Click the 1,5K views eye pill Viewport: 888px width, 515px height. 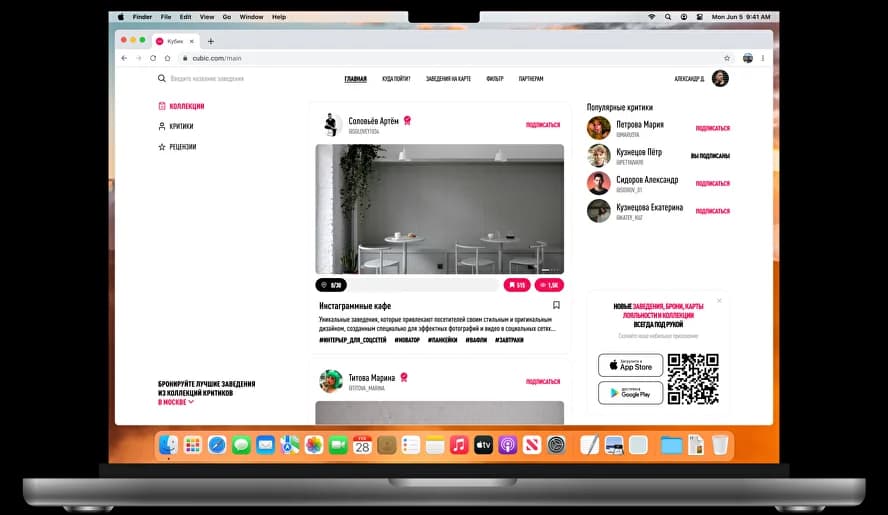coord(549,285)
